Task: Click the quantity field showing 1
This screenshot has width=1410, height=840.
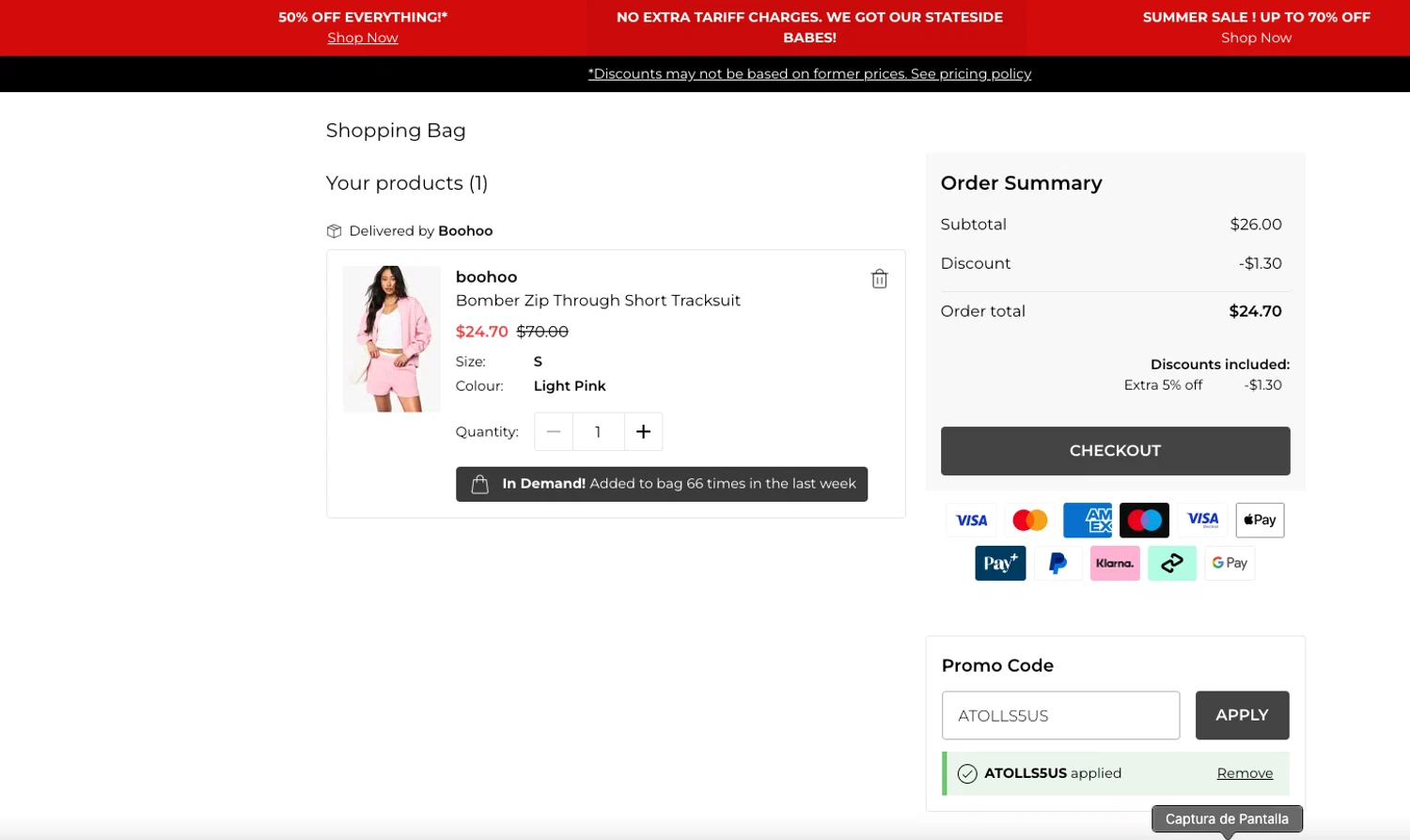Action: (x=598, y=431)
